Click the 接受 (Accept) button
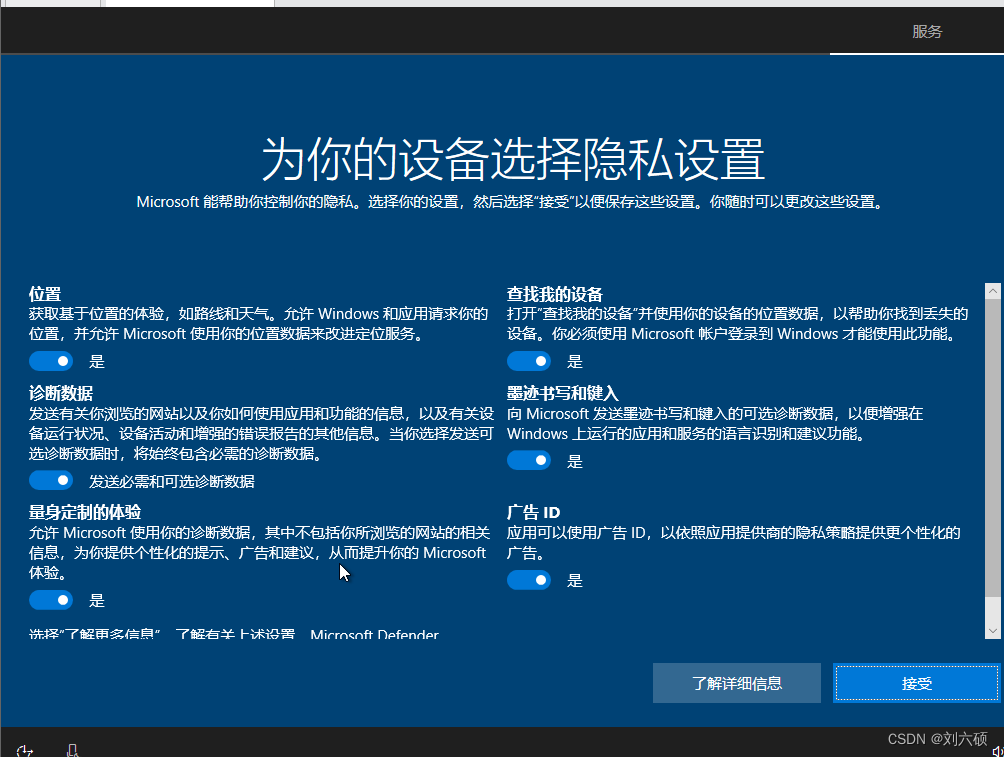The image size is (1004, 757). pos(916,683)
